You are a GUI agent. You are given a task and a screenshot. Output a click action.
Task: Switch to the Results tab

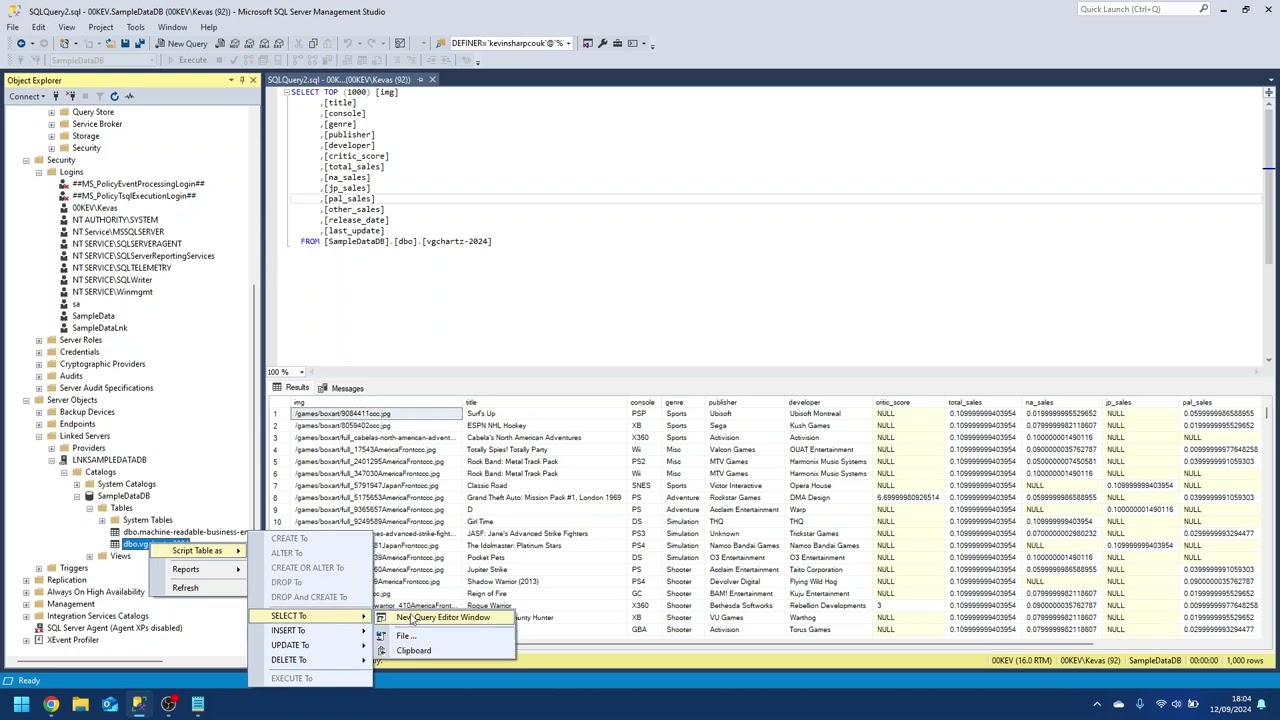[291, 388]
